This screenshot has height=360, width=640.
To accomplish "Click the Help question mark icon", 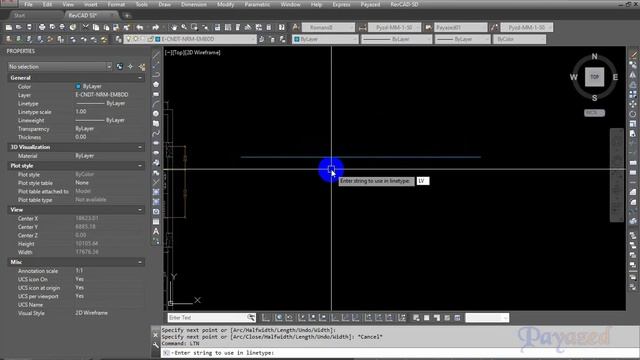I will coord(282,27).
